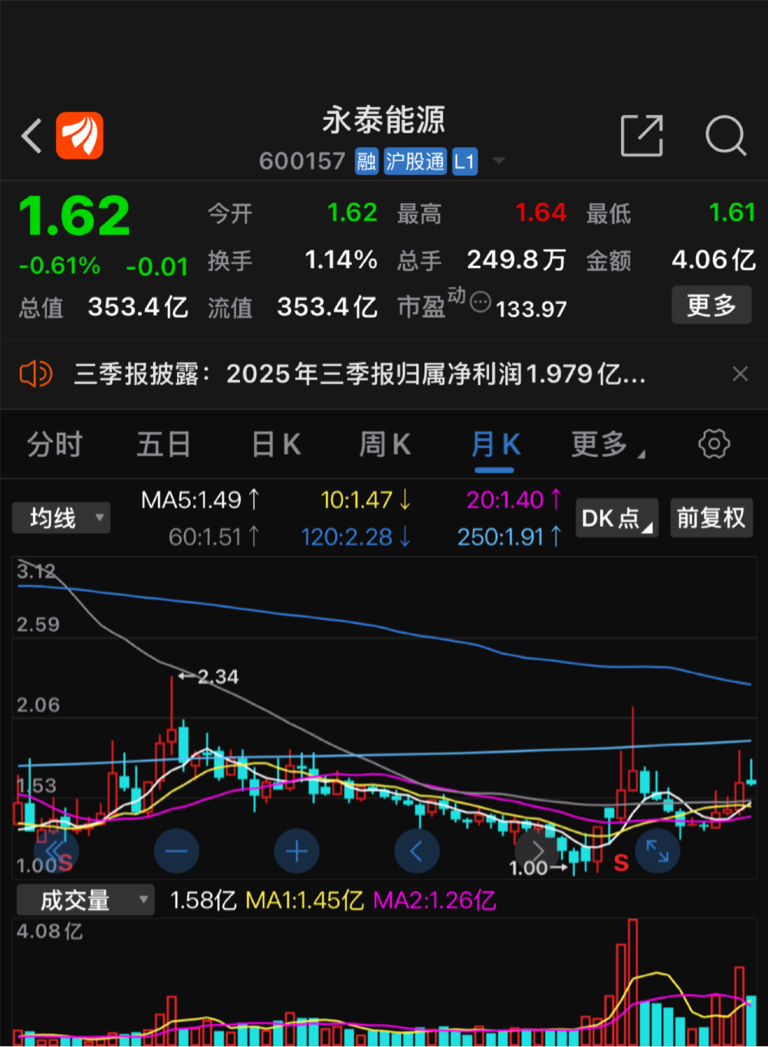Viewport: 768px width, 1047px height.
Task: Switch to 分时 tab
Action: 54,444
